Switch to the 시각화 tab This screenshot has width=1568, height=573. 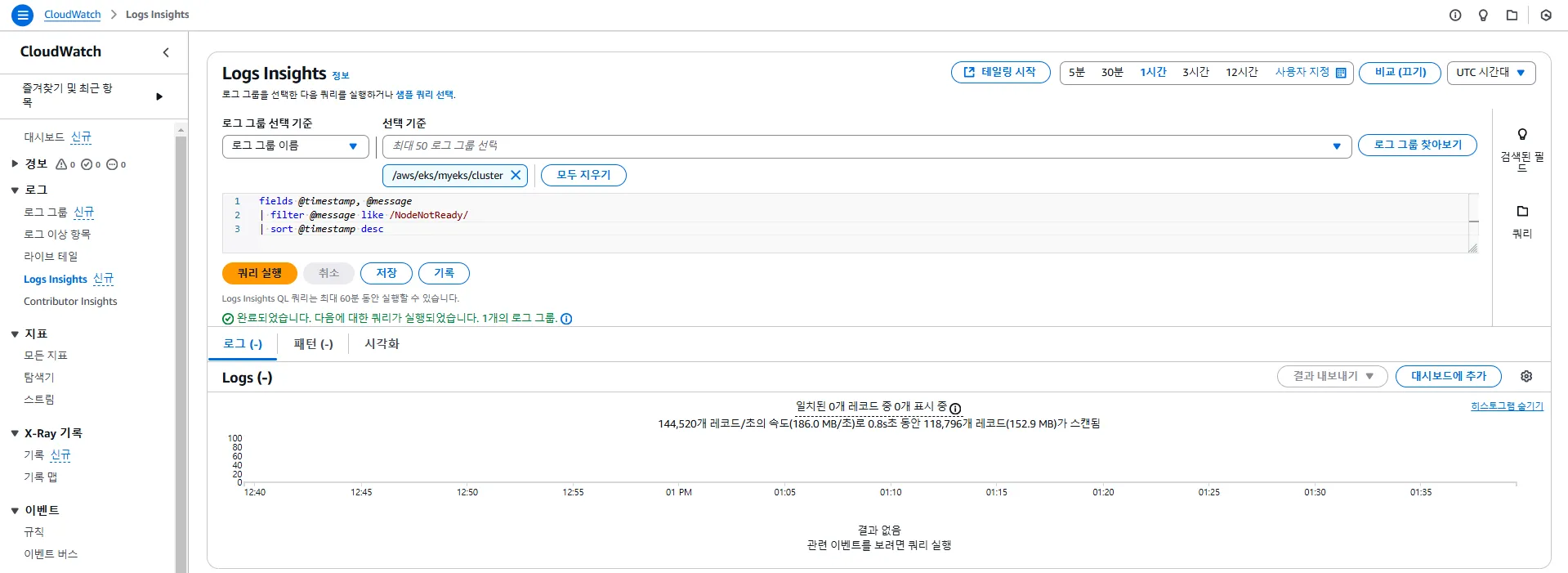[x=382, y=344]
